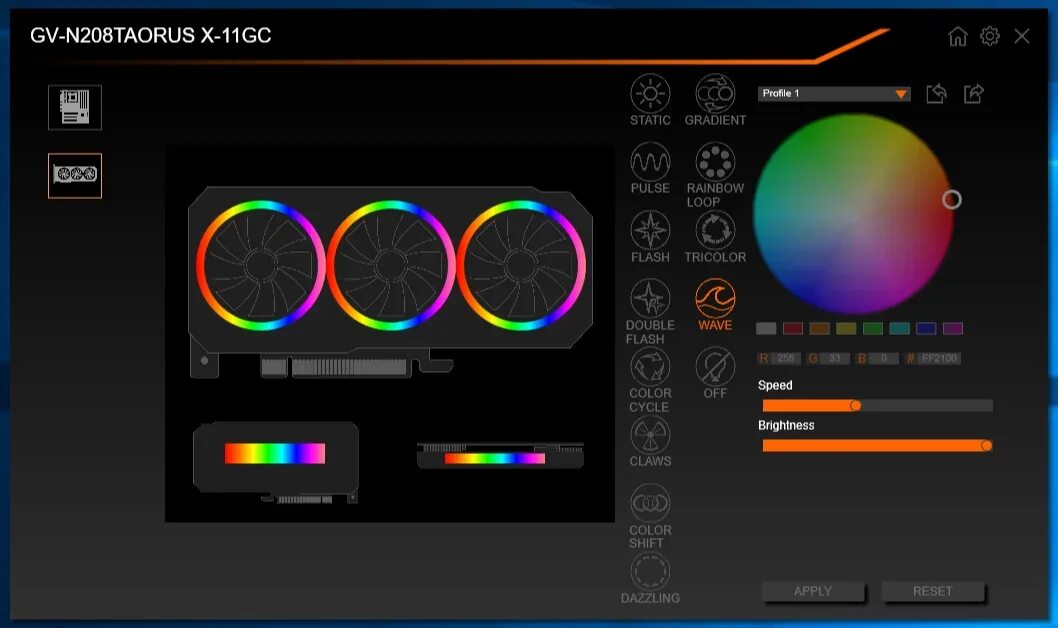Click the Speed slider track
Screen dimensions: 1058x628
(877, 405)
